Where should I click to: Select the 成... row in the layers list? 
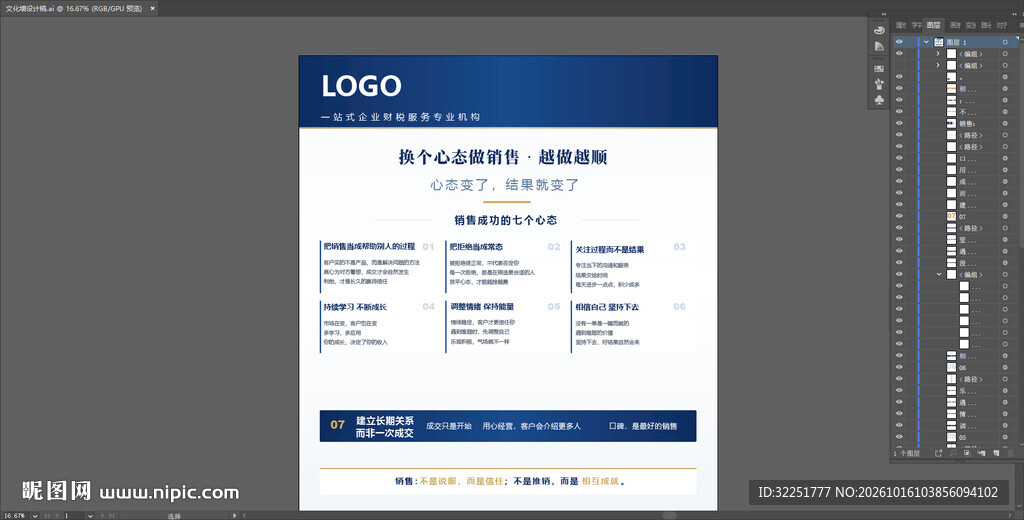coord(955,182)
